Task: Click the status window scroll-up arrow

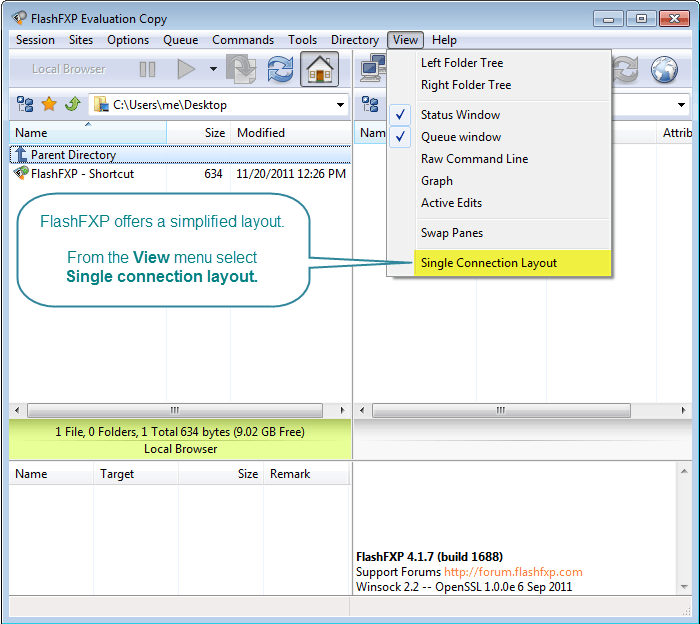Action: point(684,471)
